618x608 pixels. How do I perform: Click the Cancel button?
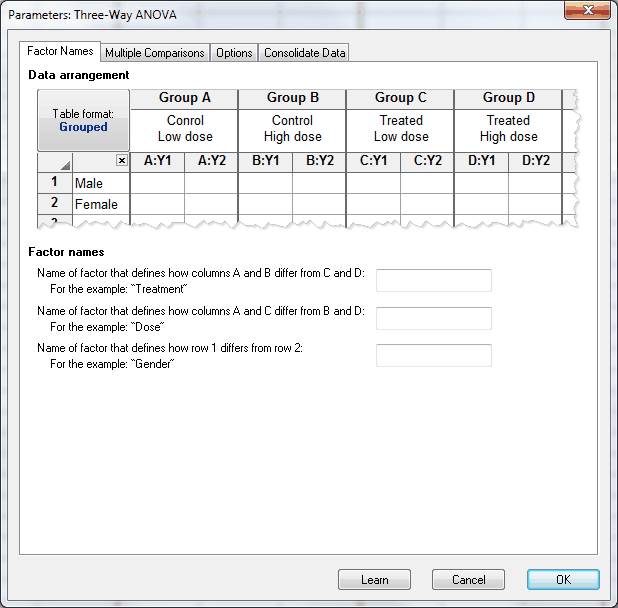coord(468,580)
